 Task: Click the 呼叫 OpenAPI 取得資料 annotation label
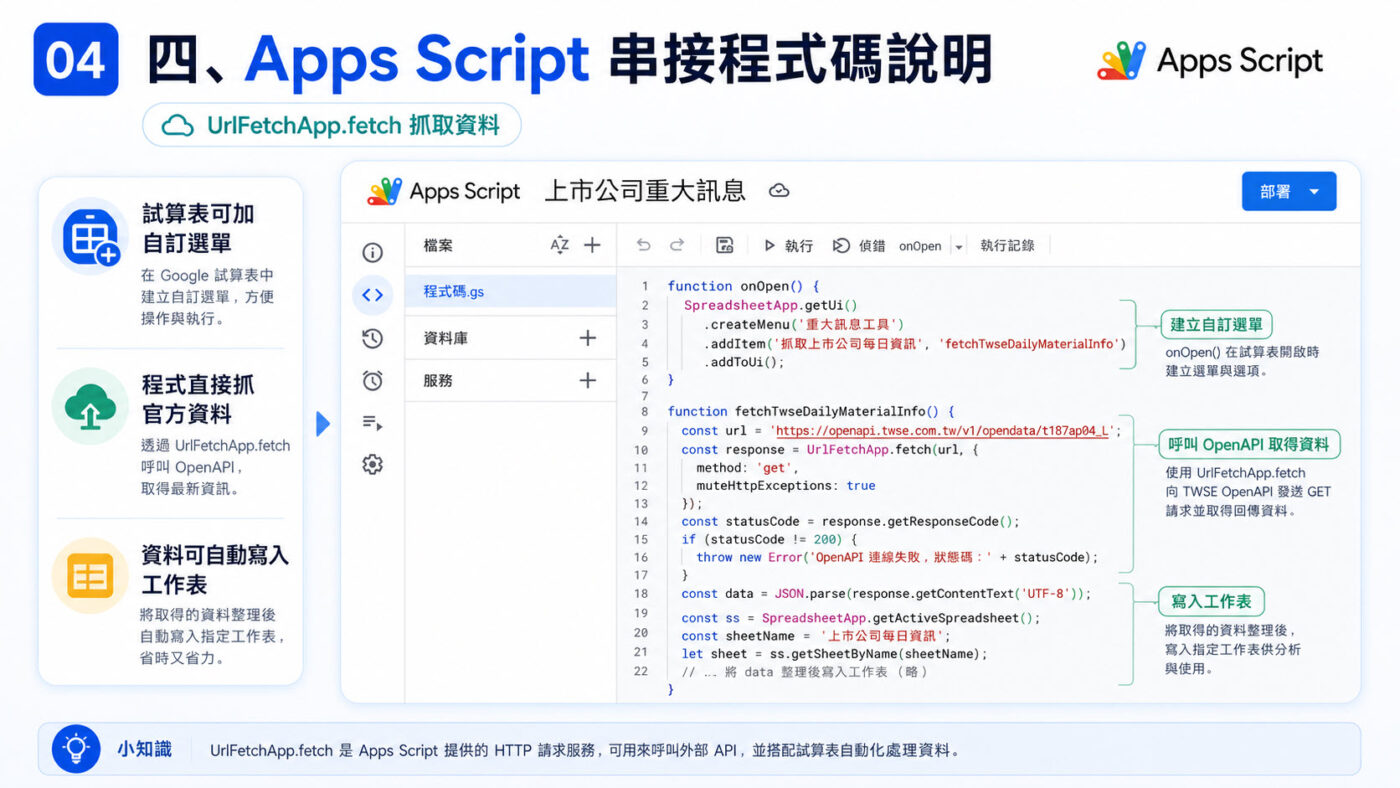(x=1250, y=444)
